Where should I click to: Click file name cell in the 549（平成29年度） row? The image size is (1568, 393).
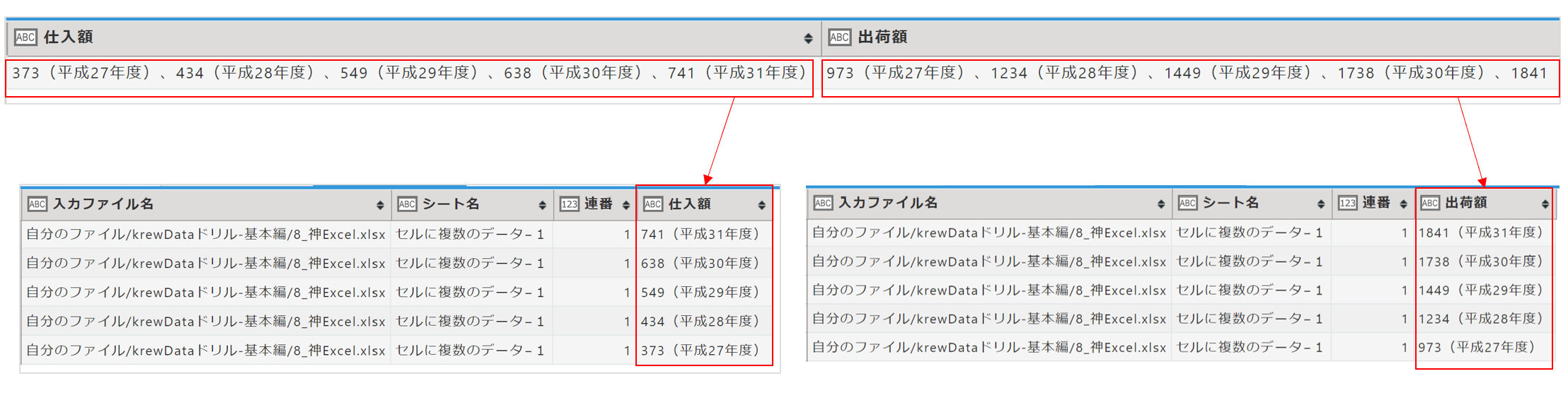(x=206, y=292)
